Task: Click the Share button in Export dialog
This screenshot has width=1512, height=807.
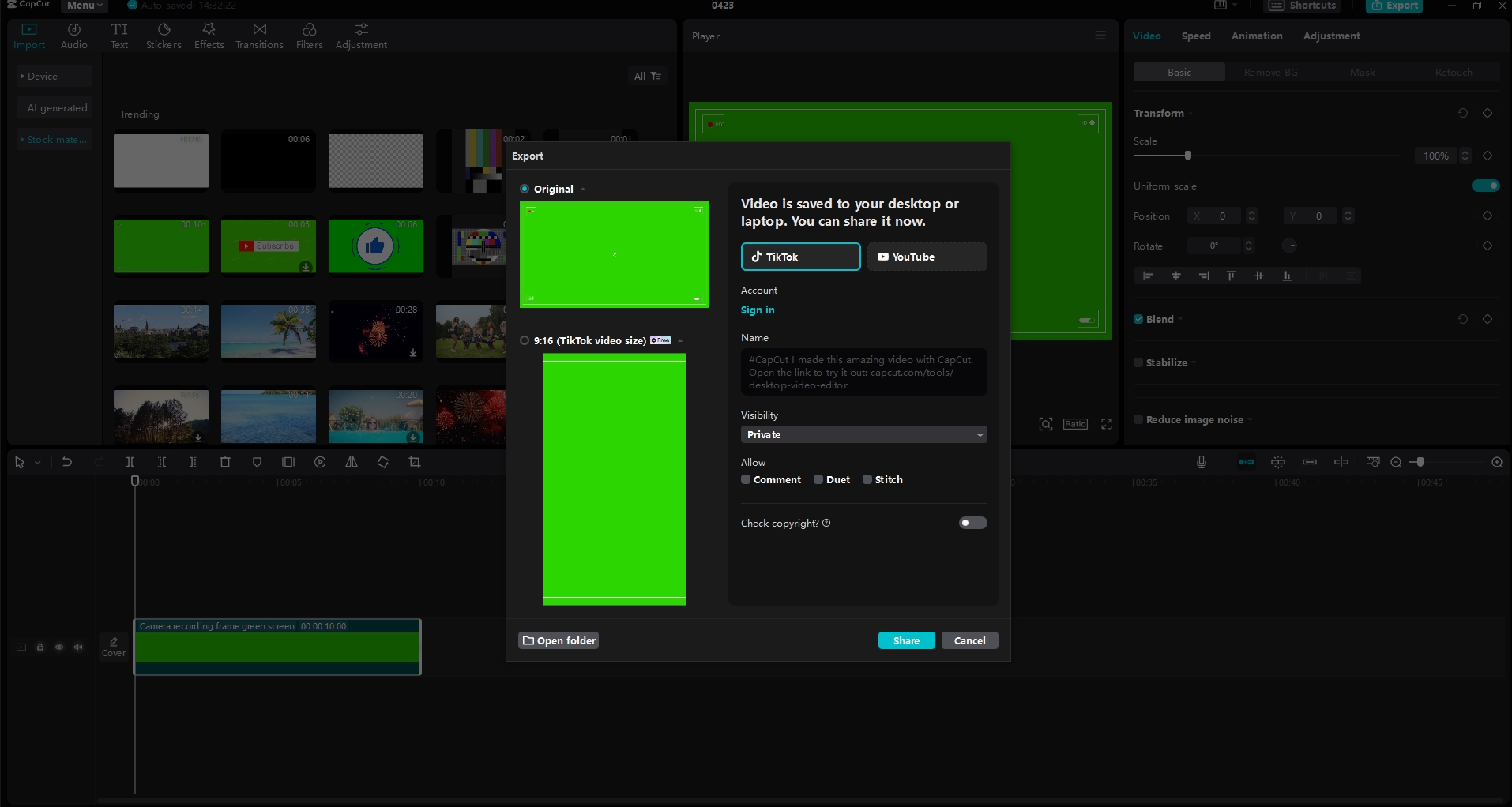Action: (x=905, y=640)
